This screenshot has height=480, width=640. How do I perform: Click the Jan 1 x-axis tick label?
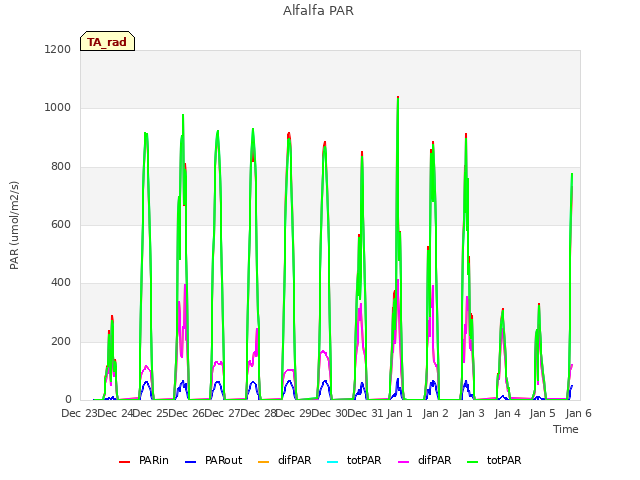click(400, 413)
